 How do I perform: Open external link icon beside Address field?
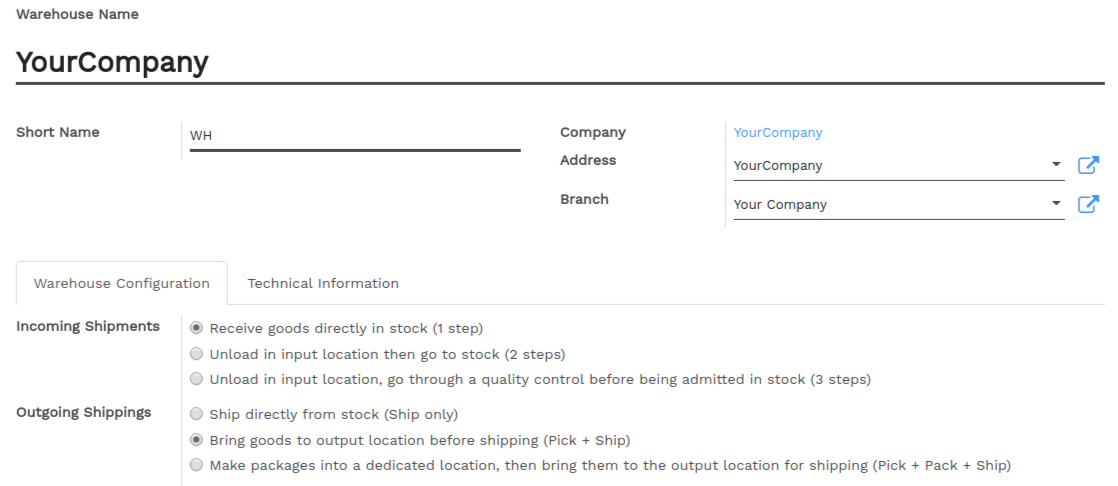[x=1087, y=165]
